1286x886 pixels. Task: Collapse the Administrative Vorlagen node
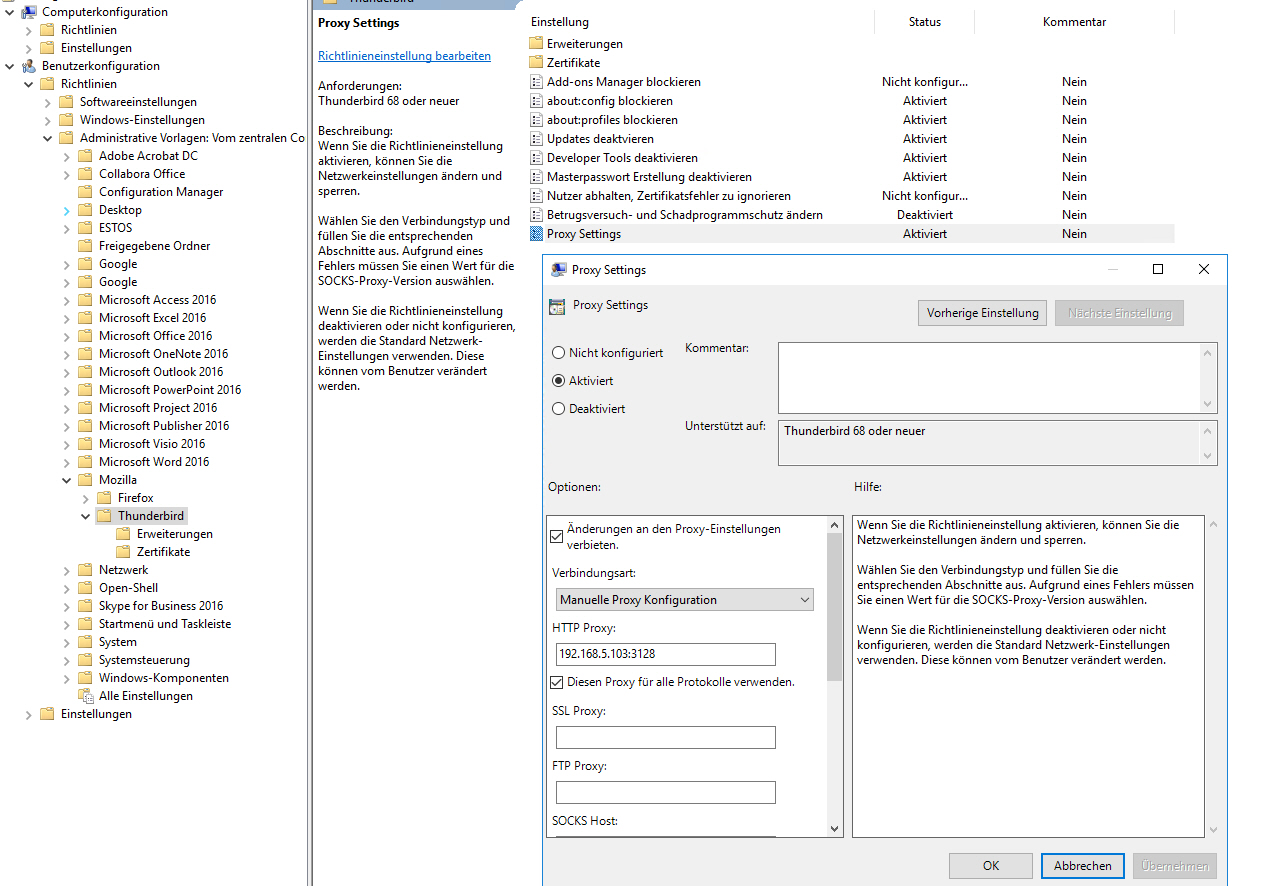[x=48, y=138]
